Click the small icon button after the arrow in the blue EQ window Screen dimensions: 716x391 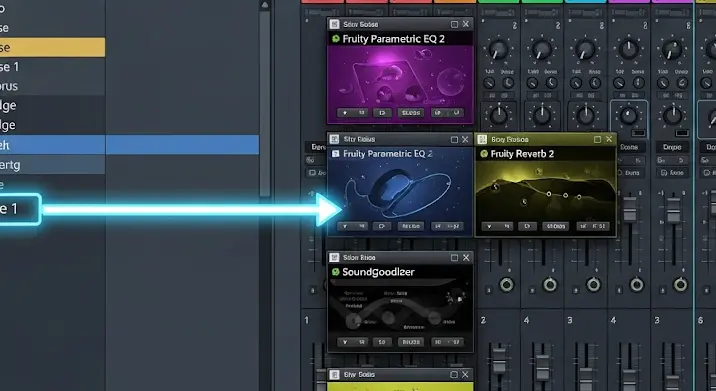382,226
